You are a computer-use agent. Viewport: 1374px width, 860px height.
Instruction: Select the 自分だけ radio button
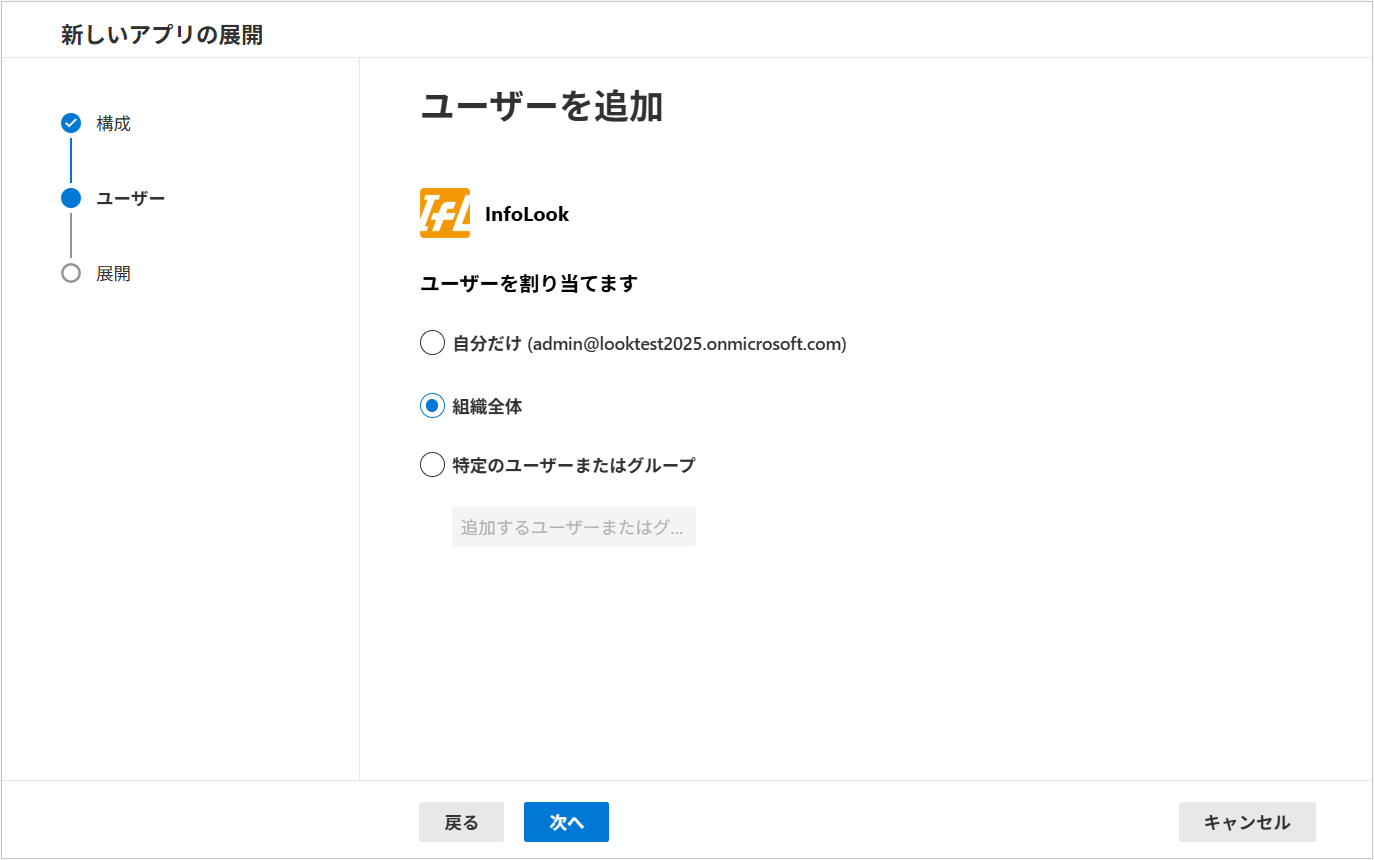432,343
